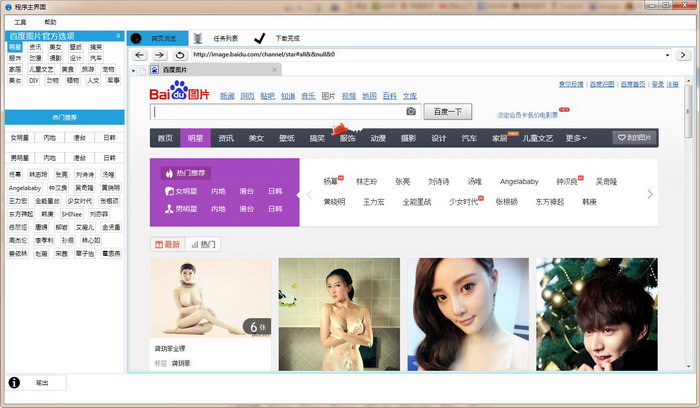The height and width of the screenshot is (408, 700).
Task: Switch to the 热门 sort tab
Action: pos(203,244)
